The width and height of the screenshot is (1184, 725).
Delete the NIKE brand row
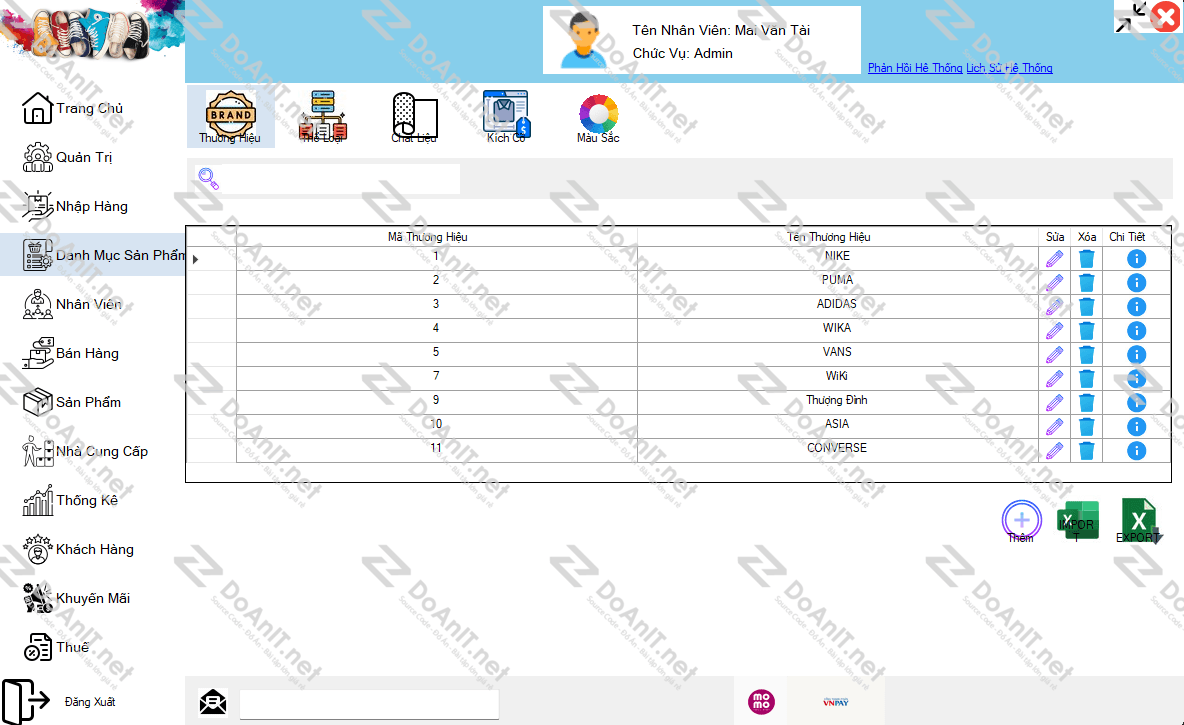1087,258
